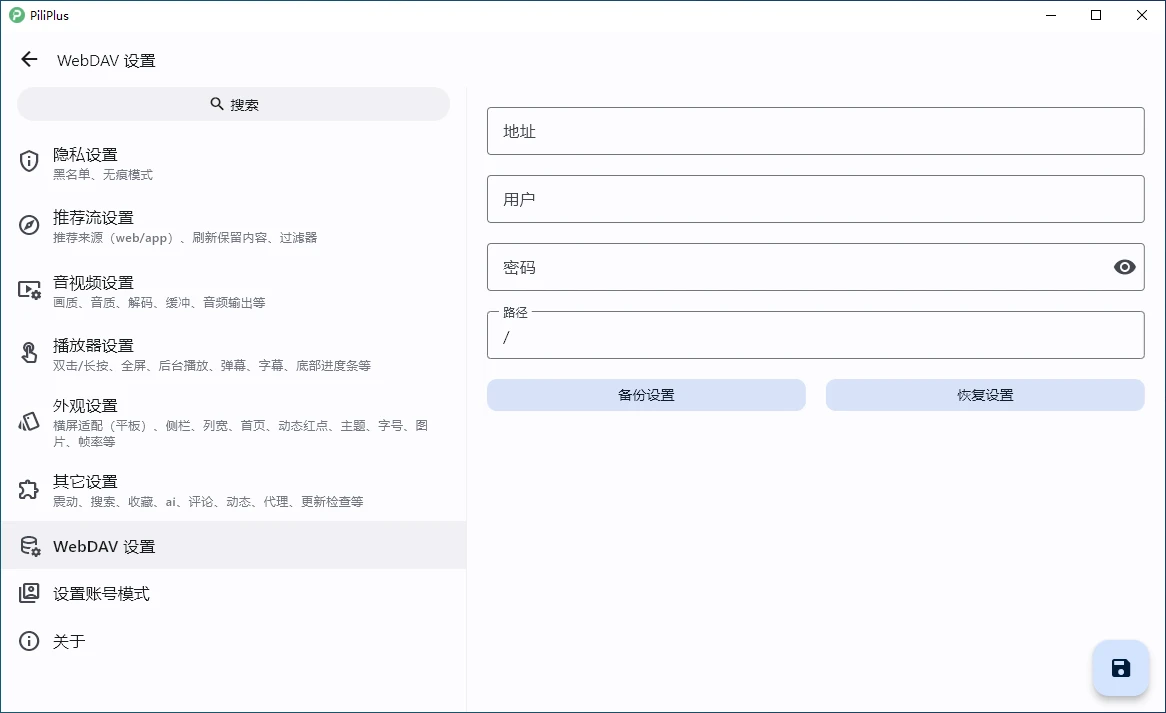Screen dimensions: 1166x713
Task: Open the 关于 info icon
Action: [x=29, y=641]
